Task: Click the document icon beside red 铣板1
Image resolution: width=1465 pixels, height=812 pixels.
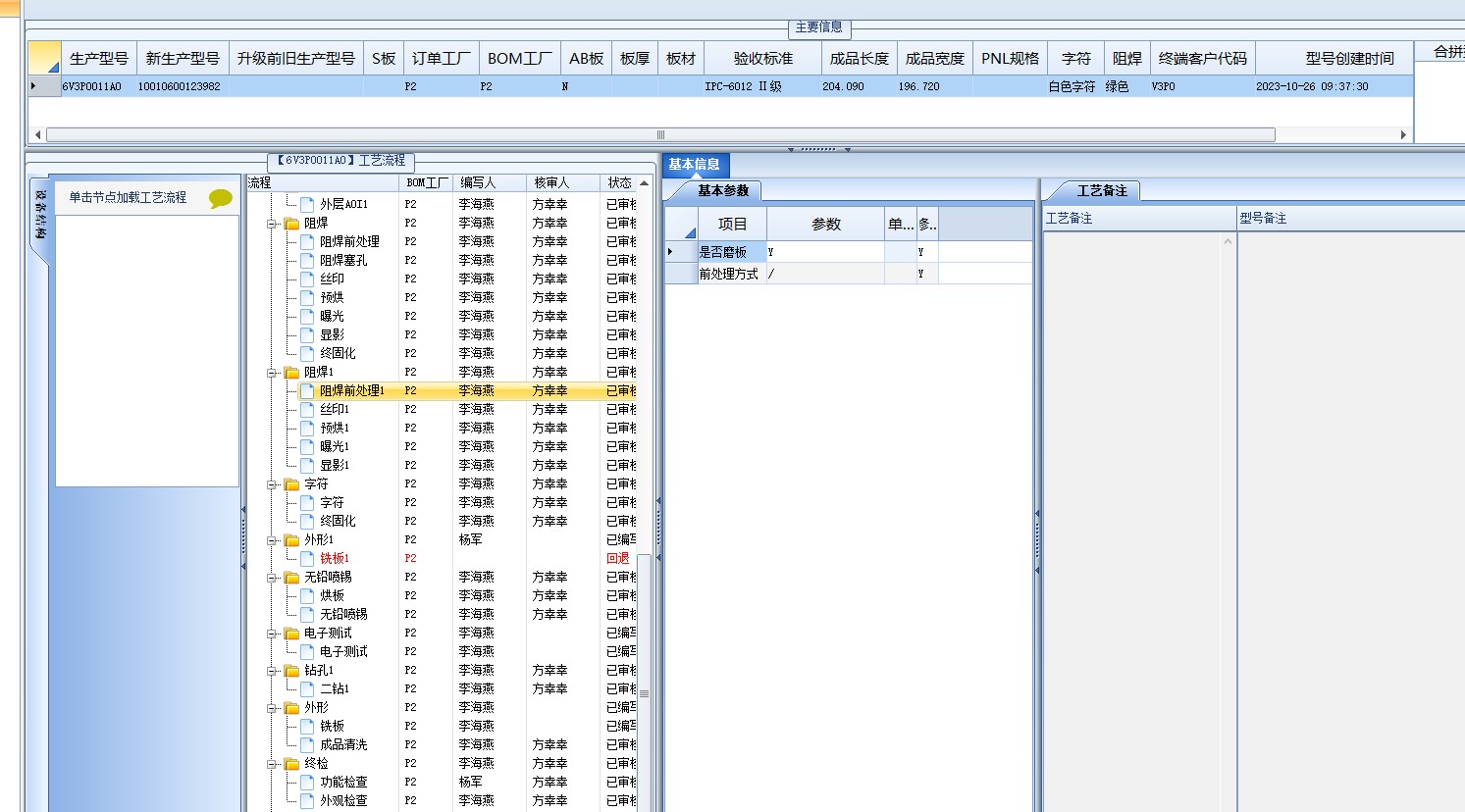Action: [x=307, y=558]
